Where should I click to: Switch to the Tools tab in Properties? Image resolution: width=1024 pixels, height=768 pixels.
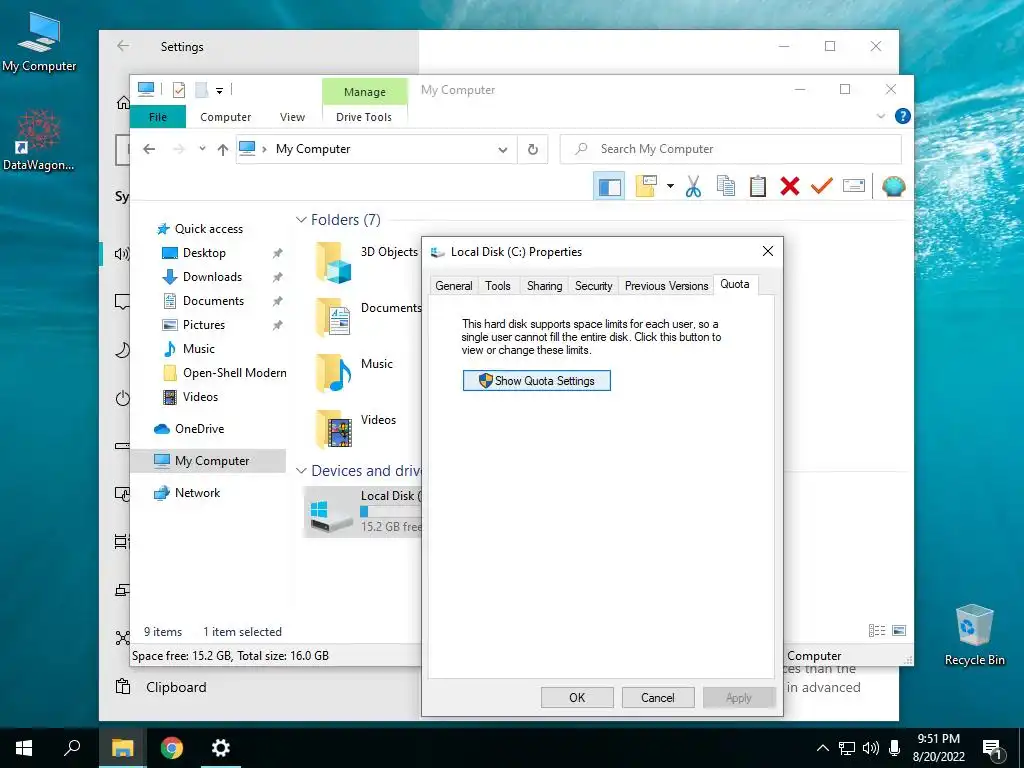(498, 286)
